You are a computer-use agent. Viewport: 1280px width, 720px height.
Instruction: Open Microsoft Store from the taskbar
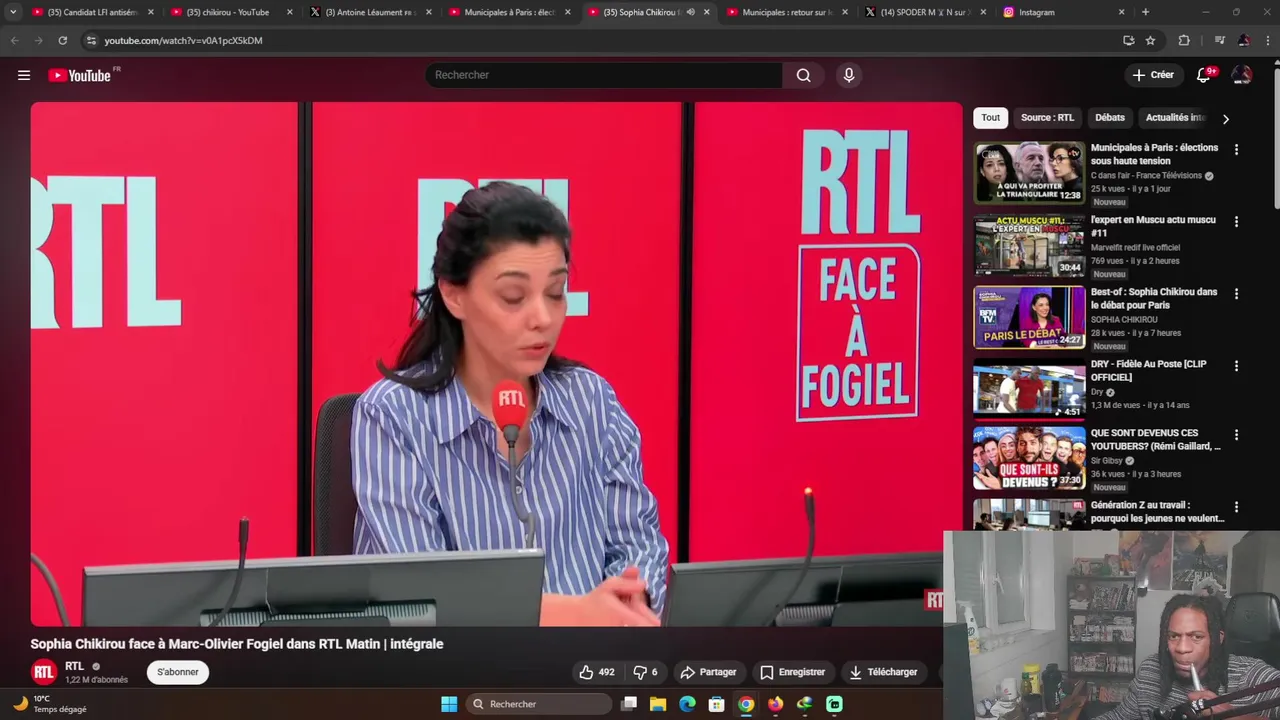[716, 704]
